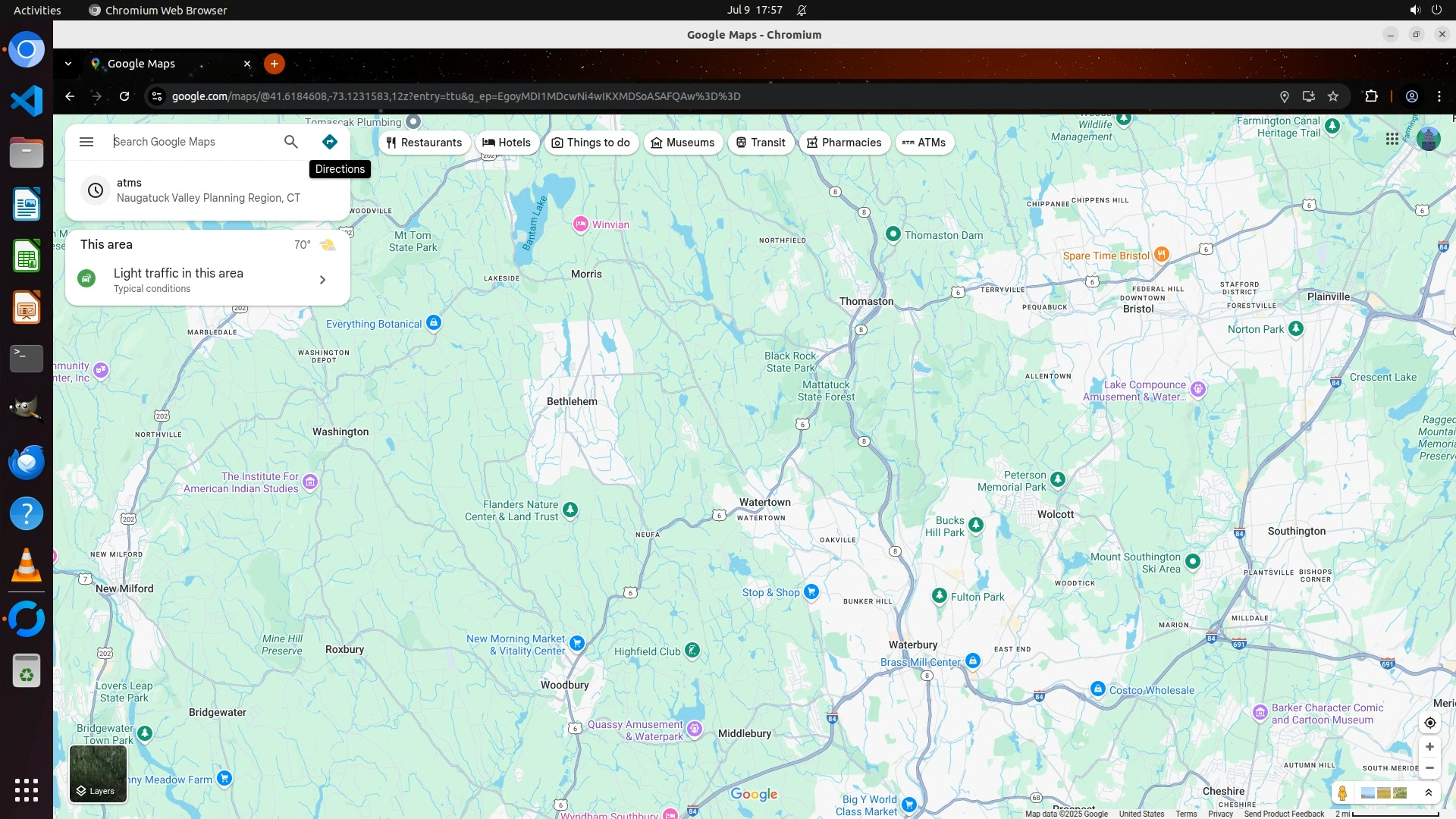1456x819 pixels.
Task: Click the search magnifier icon
Action: 291,142
